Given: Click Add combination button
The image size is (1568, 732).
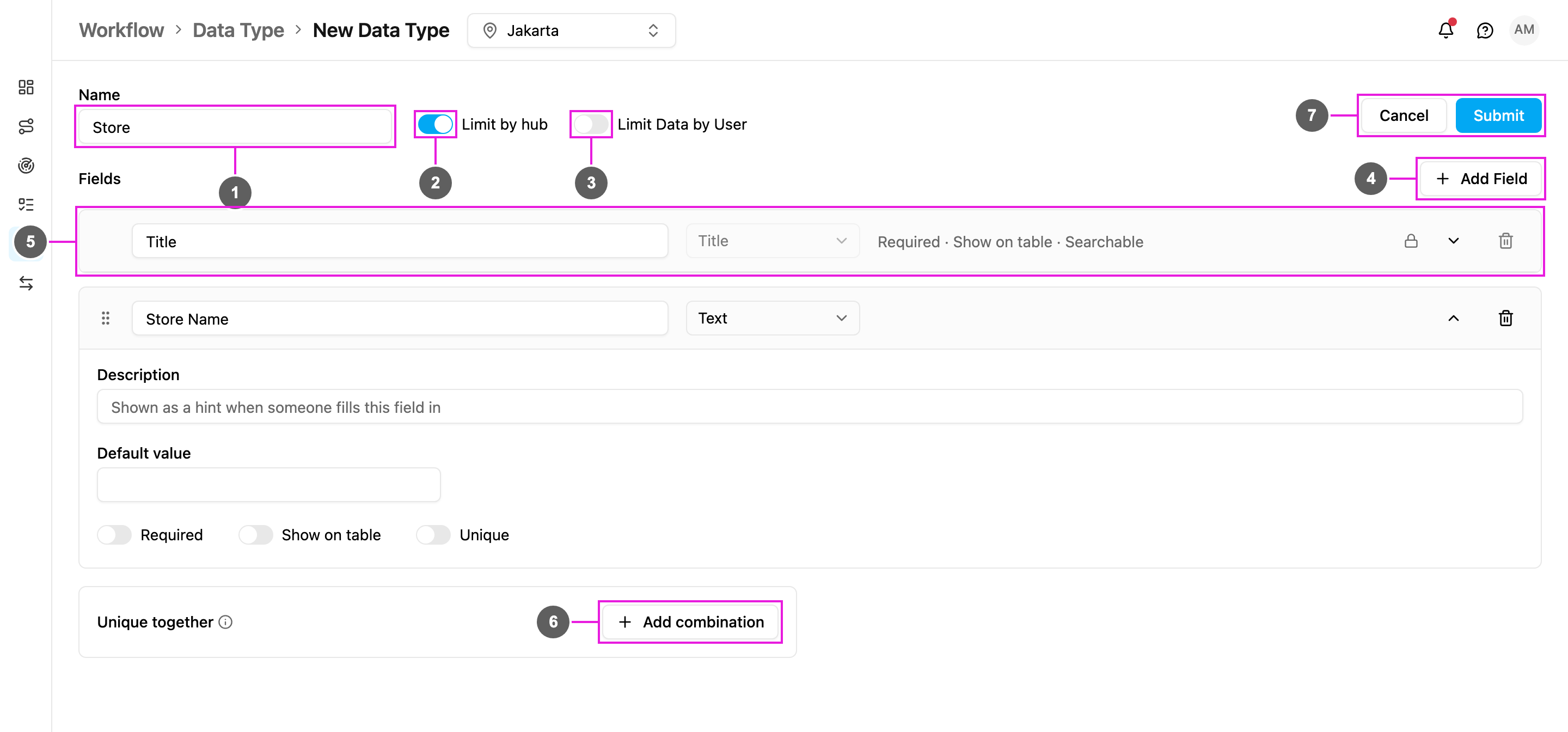Looking at the screenshot, I should tap(690, 622).
